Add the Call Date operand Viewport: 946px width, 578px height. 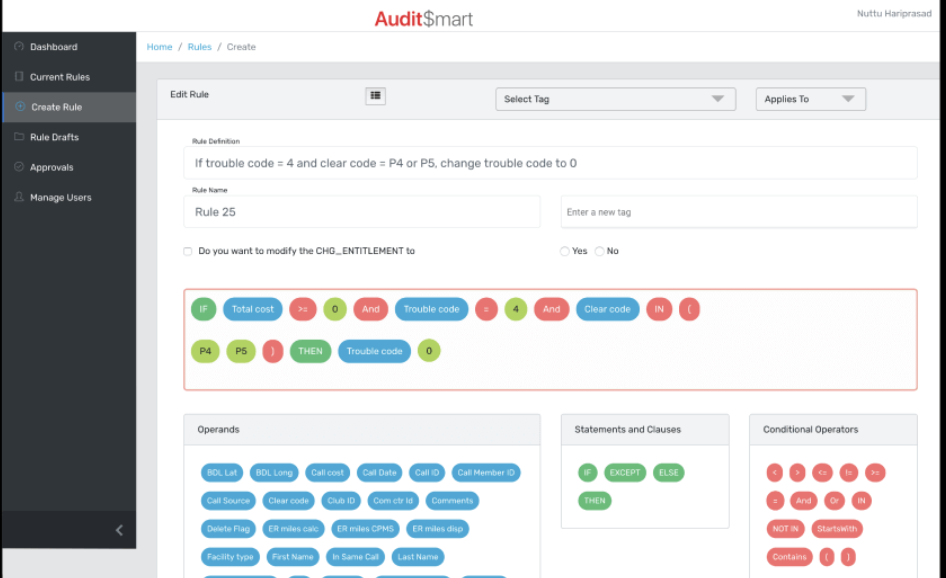click(x=379, y=472)
